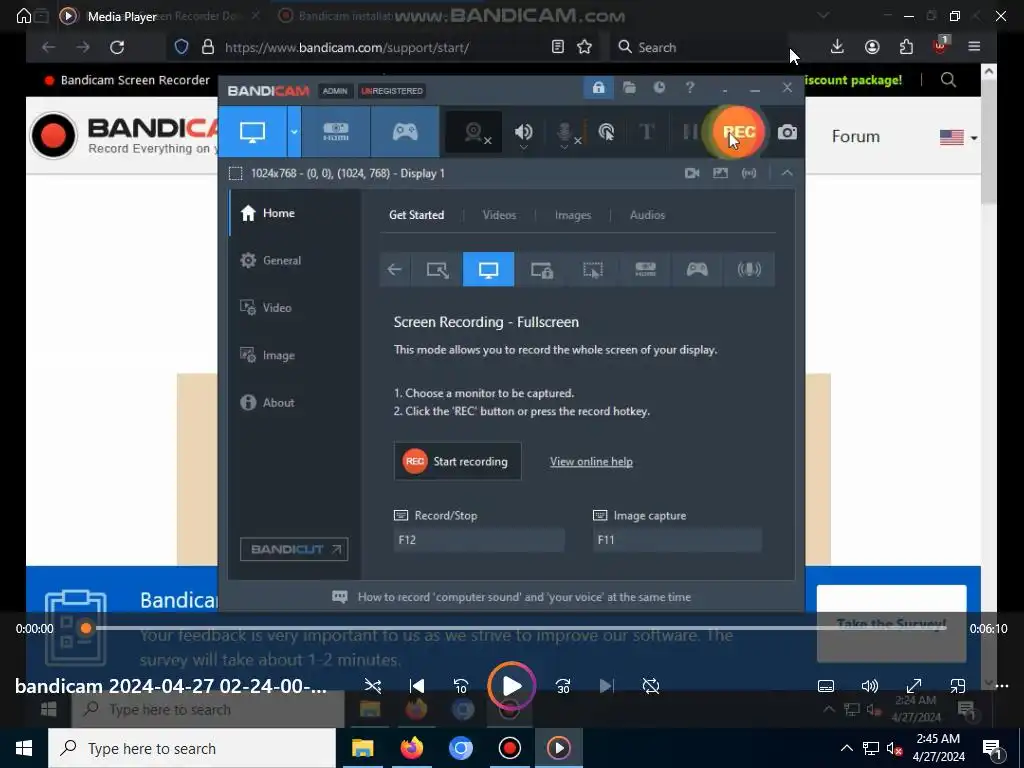
Task: Switch to the Audios tab in Bandicam
Action: pos(647,215)
